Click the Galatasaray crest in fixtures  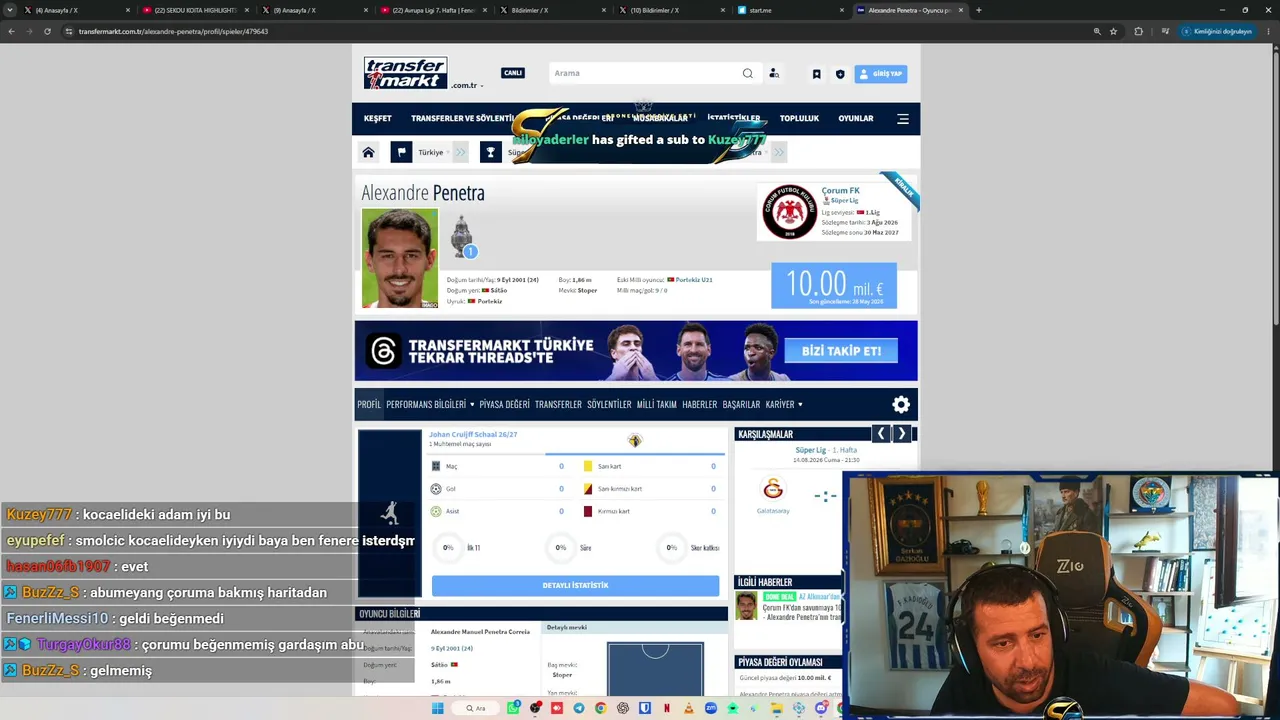point(773,489)
